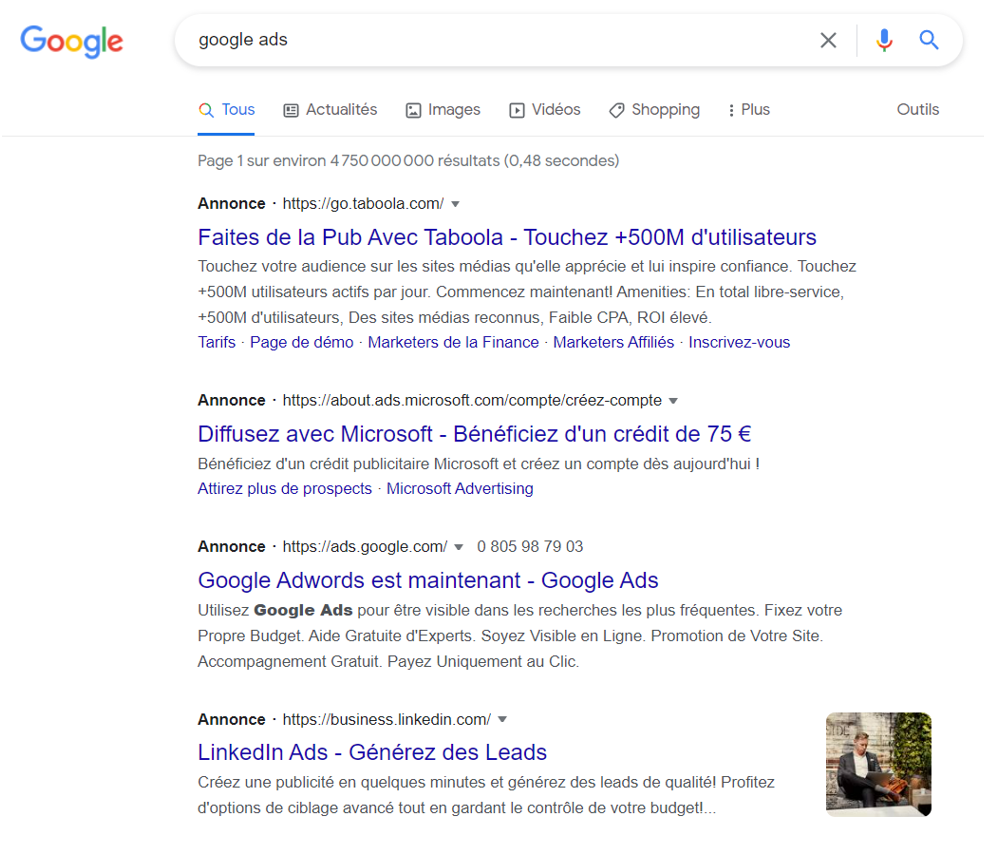Expand arrow next to business.linkedin.com URL
Image resolution: width=984 pixels, height=860 pixels.
tap(502, 719)
